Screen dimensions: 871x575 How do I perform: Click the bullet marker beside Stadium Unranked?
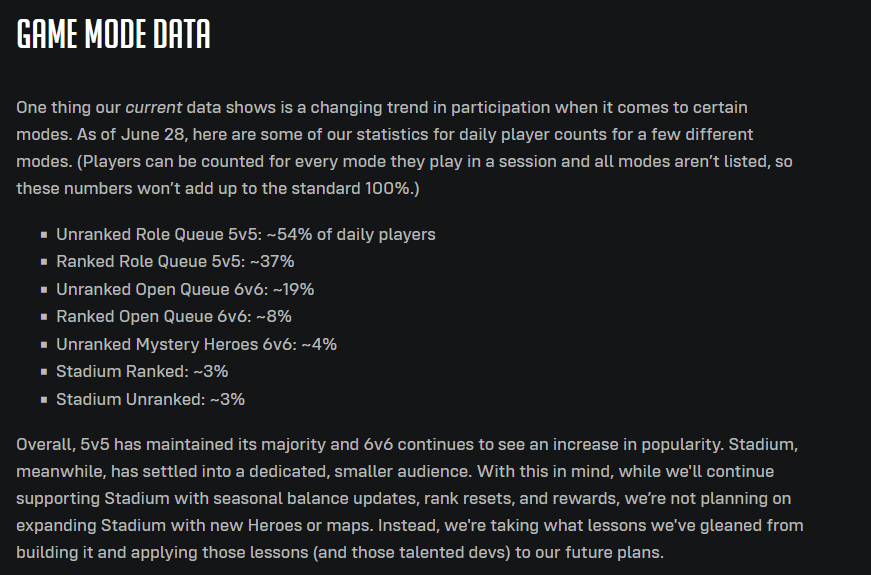(44, 399)
